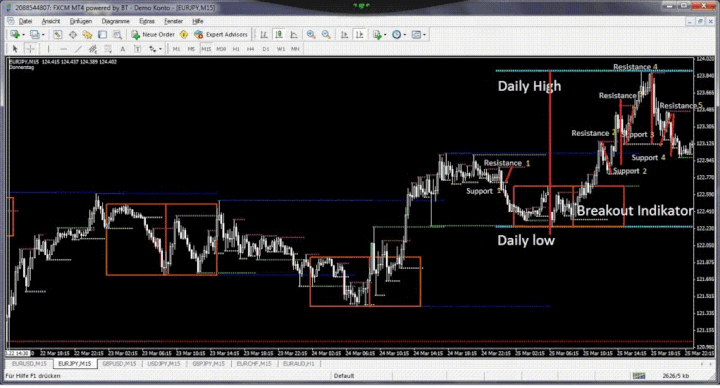
Task: Click the Daily low cyan line
Action: point(594,227)
